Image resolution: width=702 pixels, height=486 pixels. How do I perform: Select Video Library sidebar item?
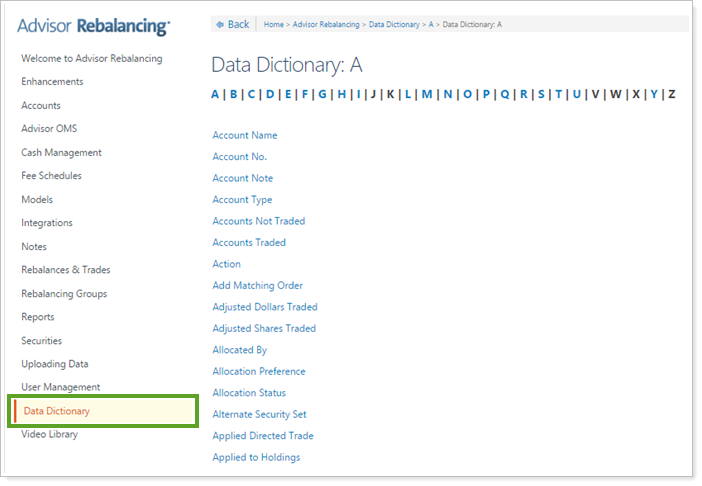pyautogui.click(x=49, y=434)
